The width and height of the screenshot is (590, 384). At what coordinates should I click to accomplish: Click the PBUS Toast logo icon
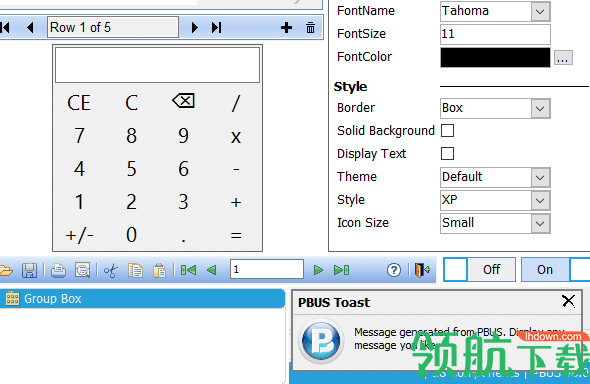(x=321, y=341)
